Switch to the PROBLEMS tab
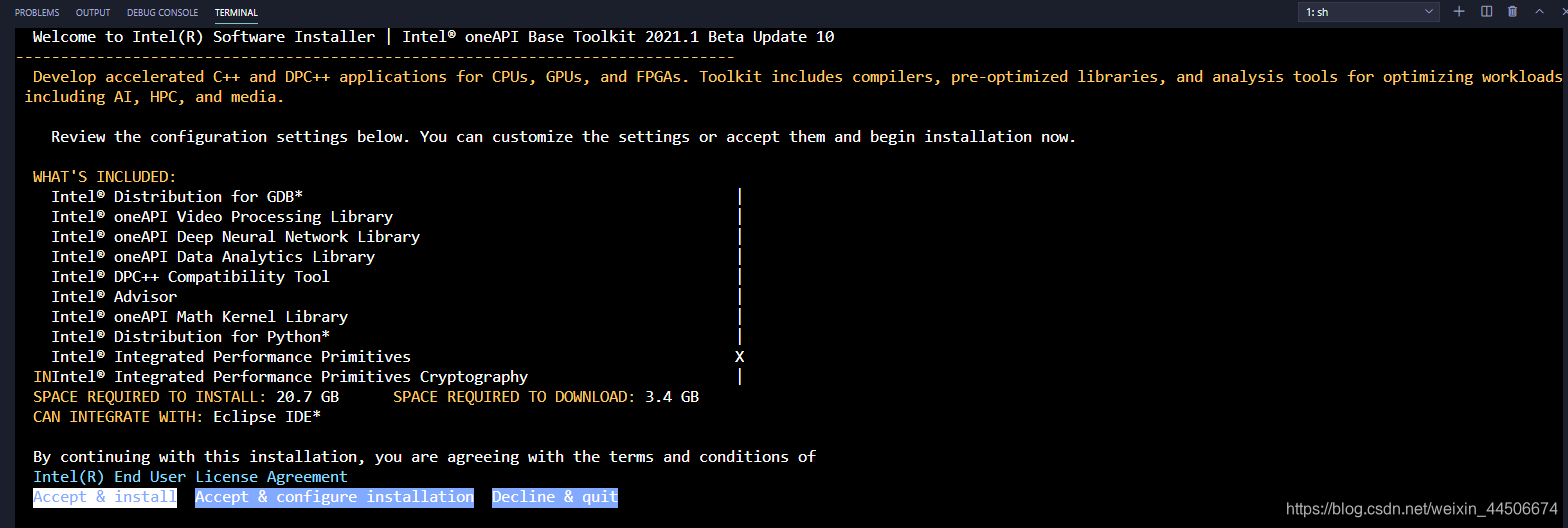 pyautogui.click(x=36, y=13)
